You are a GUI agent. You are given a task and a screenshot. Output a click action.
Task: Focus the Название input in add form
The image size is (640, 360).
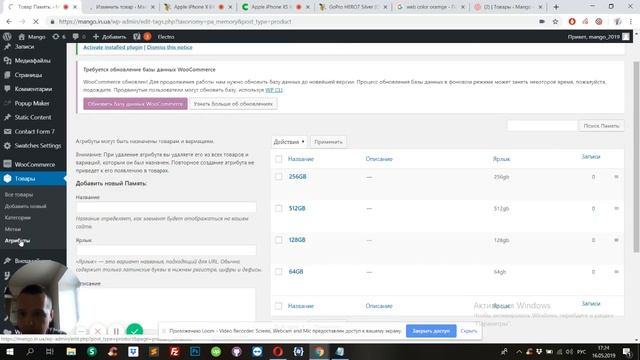coord(166,207)
